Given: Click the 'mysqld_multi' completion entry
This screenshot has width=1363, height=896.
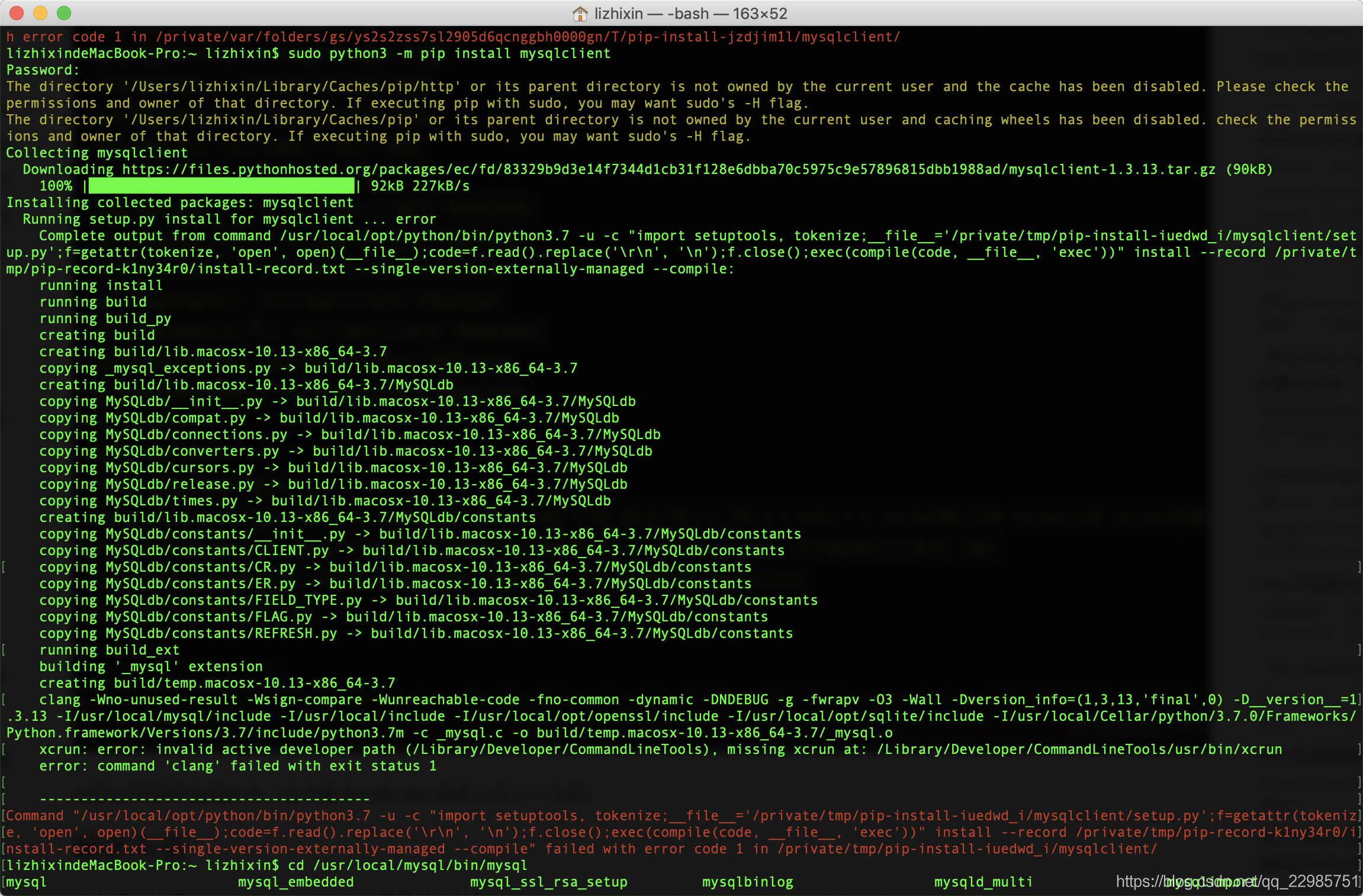Looking at the screenshot, I should click(x=983, y=882).
